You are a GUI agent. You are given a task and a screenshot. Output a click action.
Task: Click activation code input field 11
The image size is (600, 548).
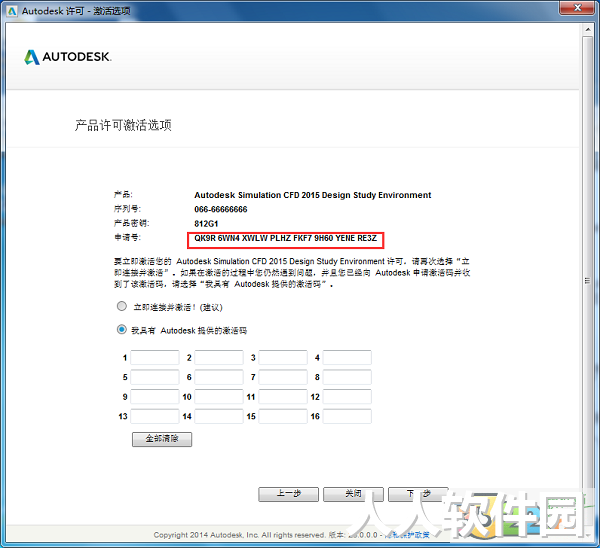click(283, 396)
